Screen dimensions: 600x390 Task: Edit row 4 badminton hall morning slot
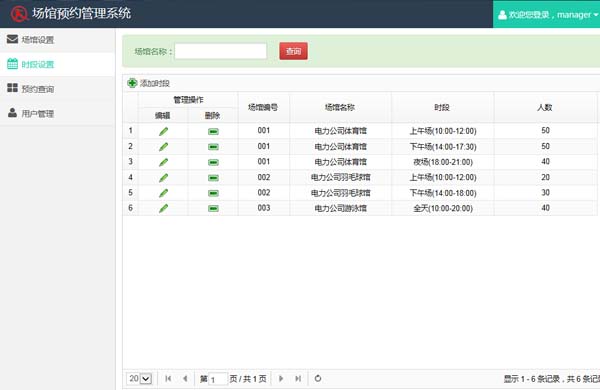tap(163, 178)
